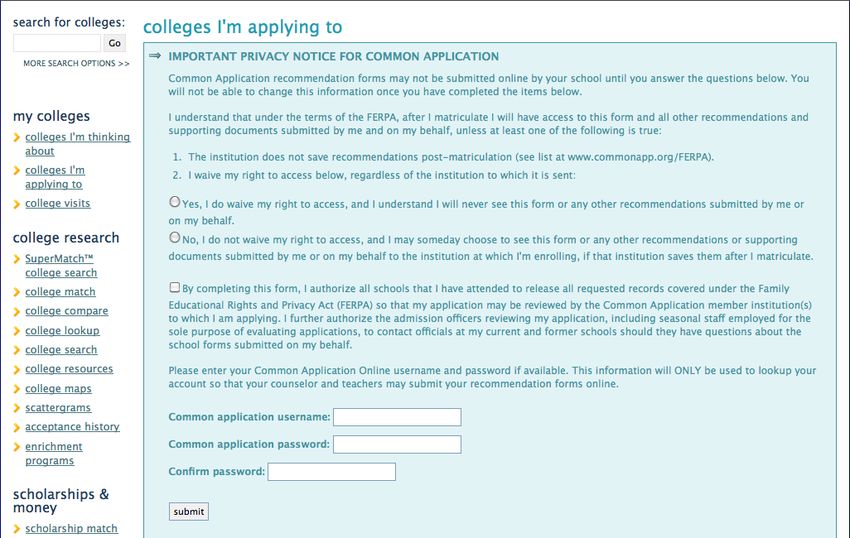Open college visits link

point(57,203)
